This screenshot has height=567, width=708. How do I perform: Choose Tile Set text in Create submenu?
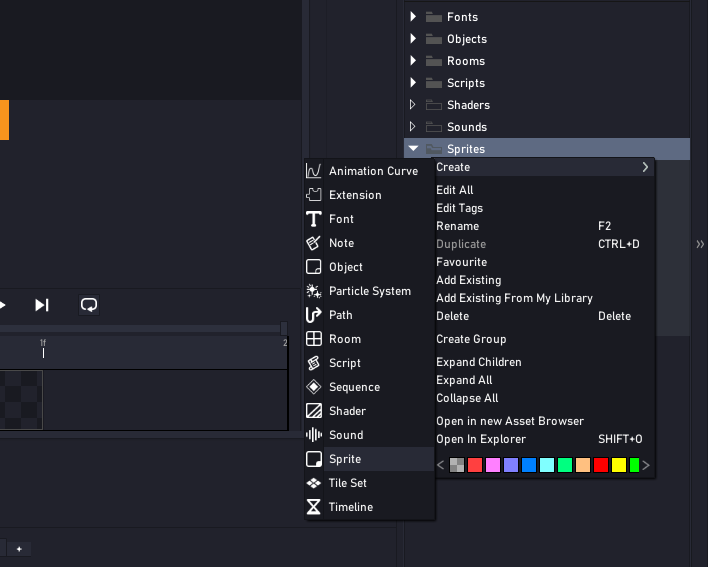click(x=348, y=483)
